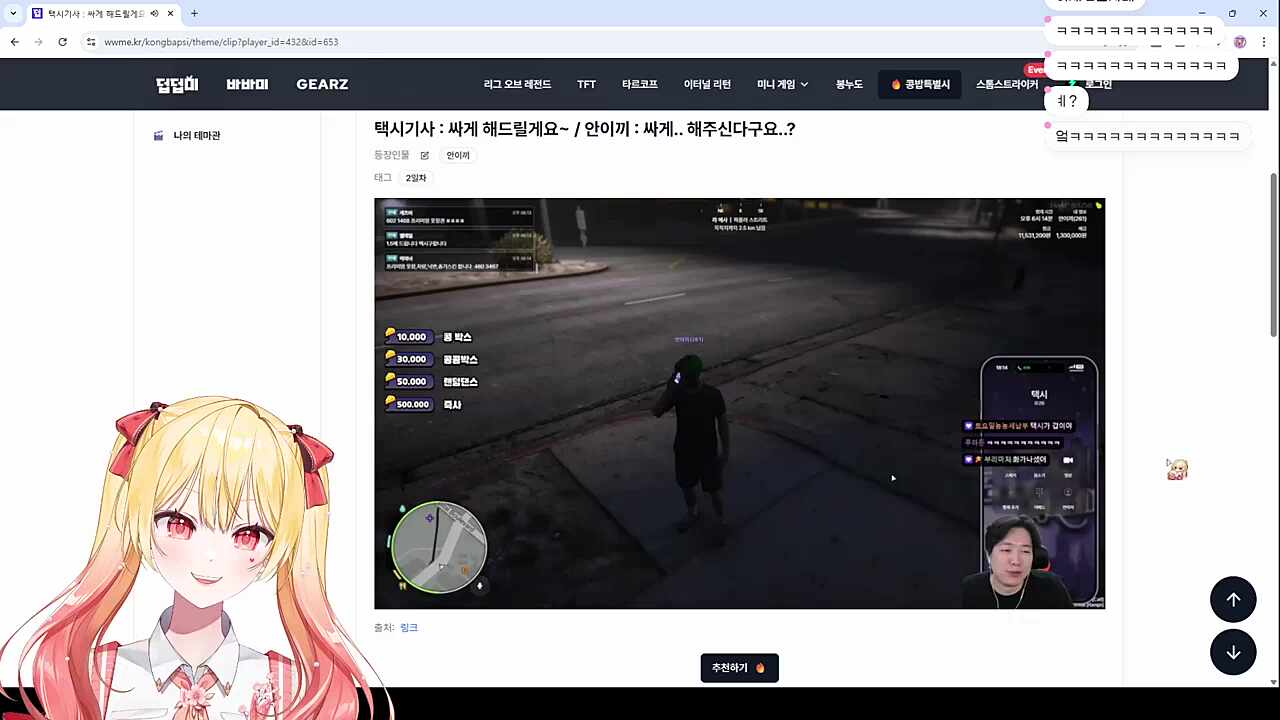Screen dimensions: 1280x720
Task: Go back with the browser back arrow
Action: click(x=15, y=42)
